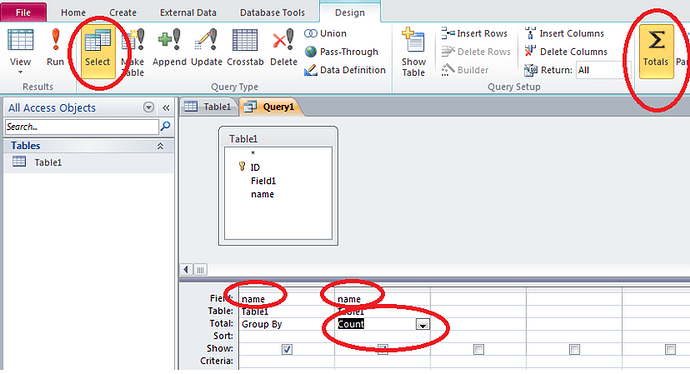Click the Union query option
Viewport: 690px width, 374px height.
pyautogui.click(x=325, y=33)
